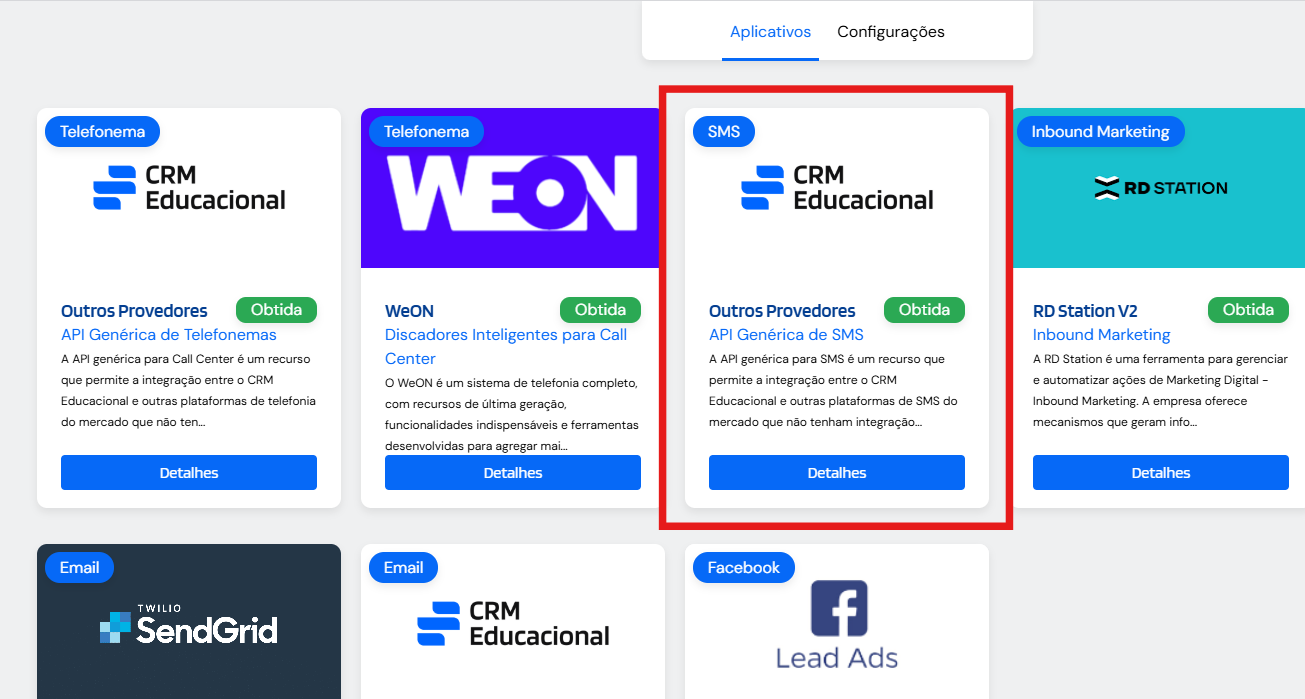Select the Inbound Marketing category badge
The image size is (1305, 699).
tap(1100, 131)
